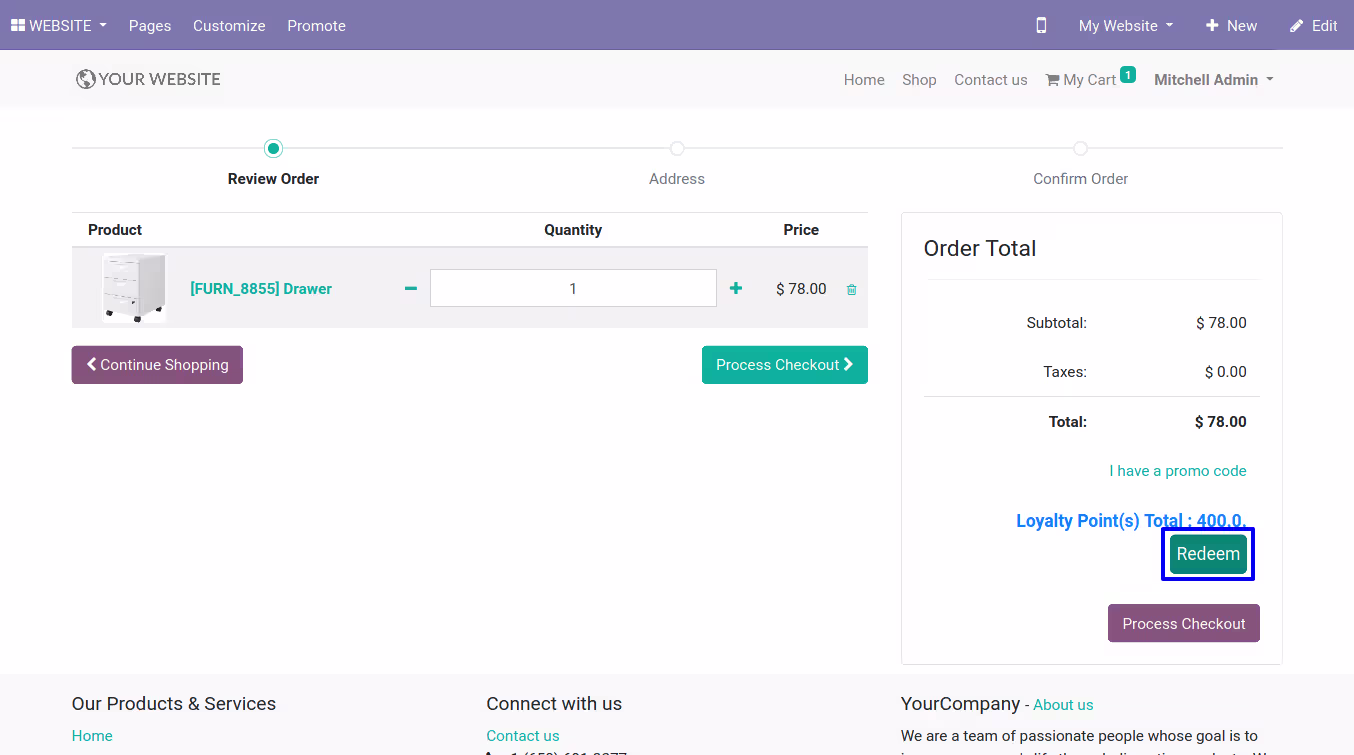Viewport: 1354px width, 755px height.
Task: Select the Address checkout step marker
Action: tap(677, 148)
